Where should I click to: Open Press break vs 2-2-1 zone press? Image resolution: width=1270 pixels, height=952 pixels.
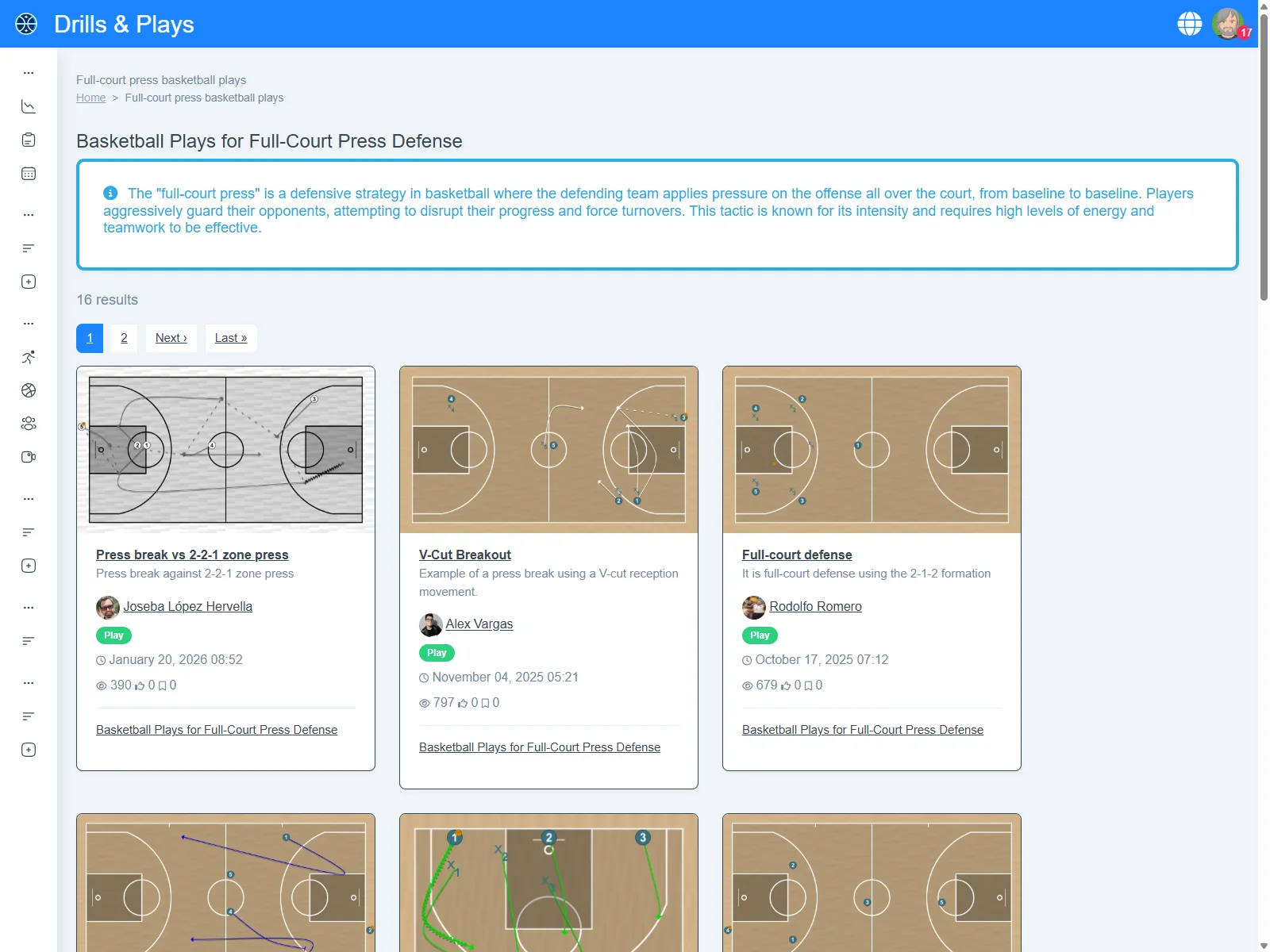pos(192,555)
